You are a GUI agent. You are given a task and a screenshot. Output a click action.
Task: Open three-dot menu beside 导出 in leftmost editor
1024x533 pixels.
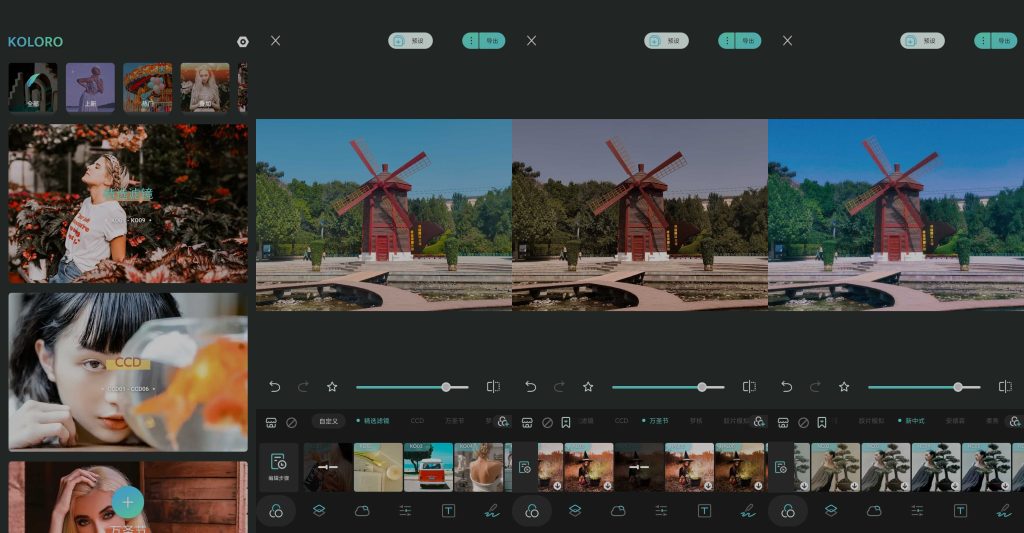click(x=471, y=41)
